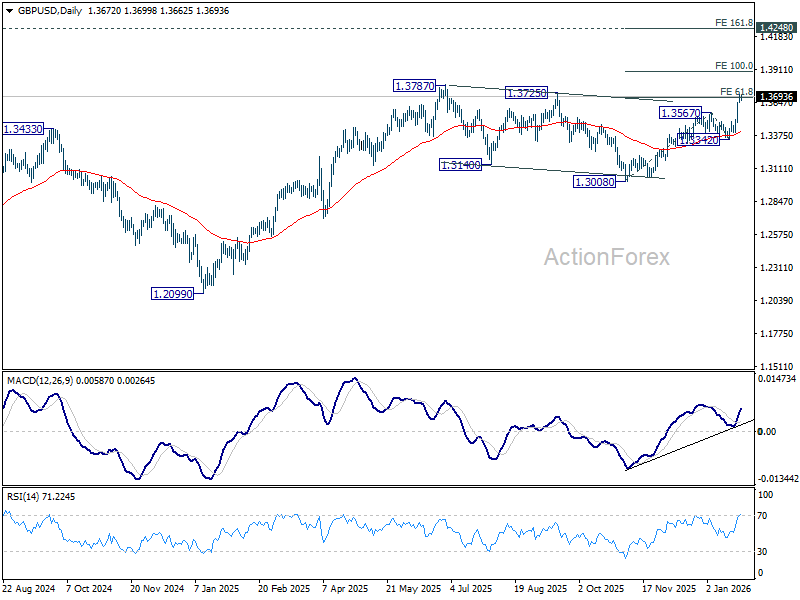Click the 1.17750 price axis value
This screenshot has height=600, width=800.
777,334
